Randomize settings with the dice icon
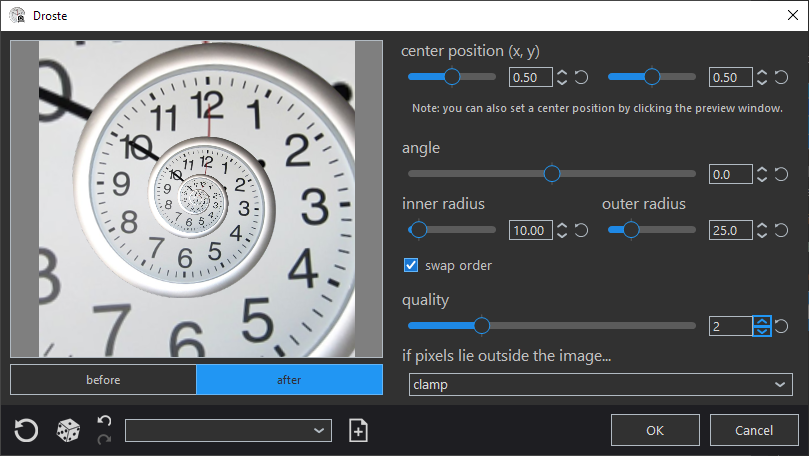The width and height of the screenshot is (809, 456). 68,430
